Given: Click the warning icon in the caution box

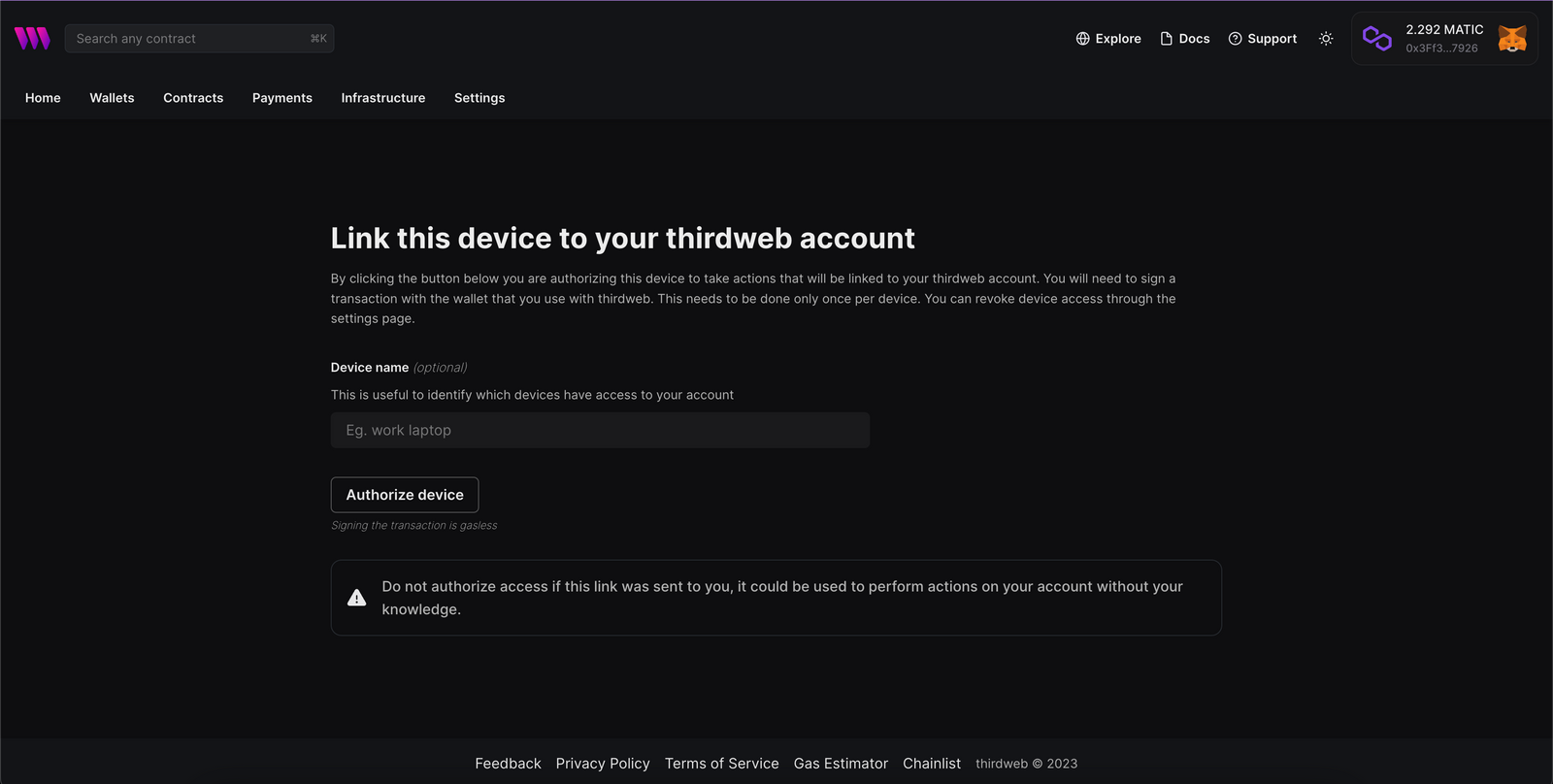Looking at the screenshot, I should point(356,598).
